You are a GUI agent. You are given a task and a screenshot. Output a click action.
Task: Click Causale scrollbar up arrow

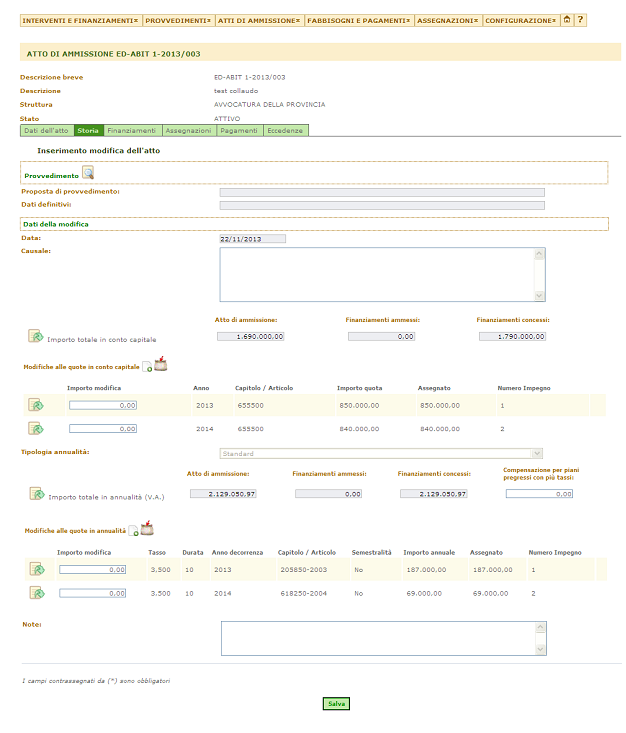539,254
